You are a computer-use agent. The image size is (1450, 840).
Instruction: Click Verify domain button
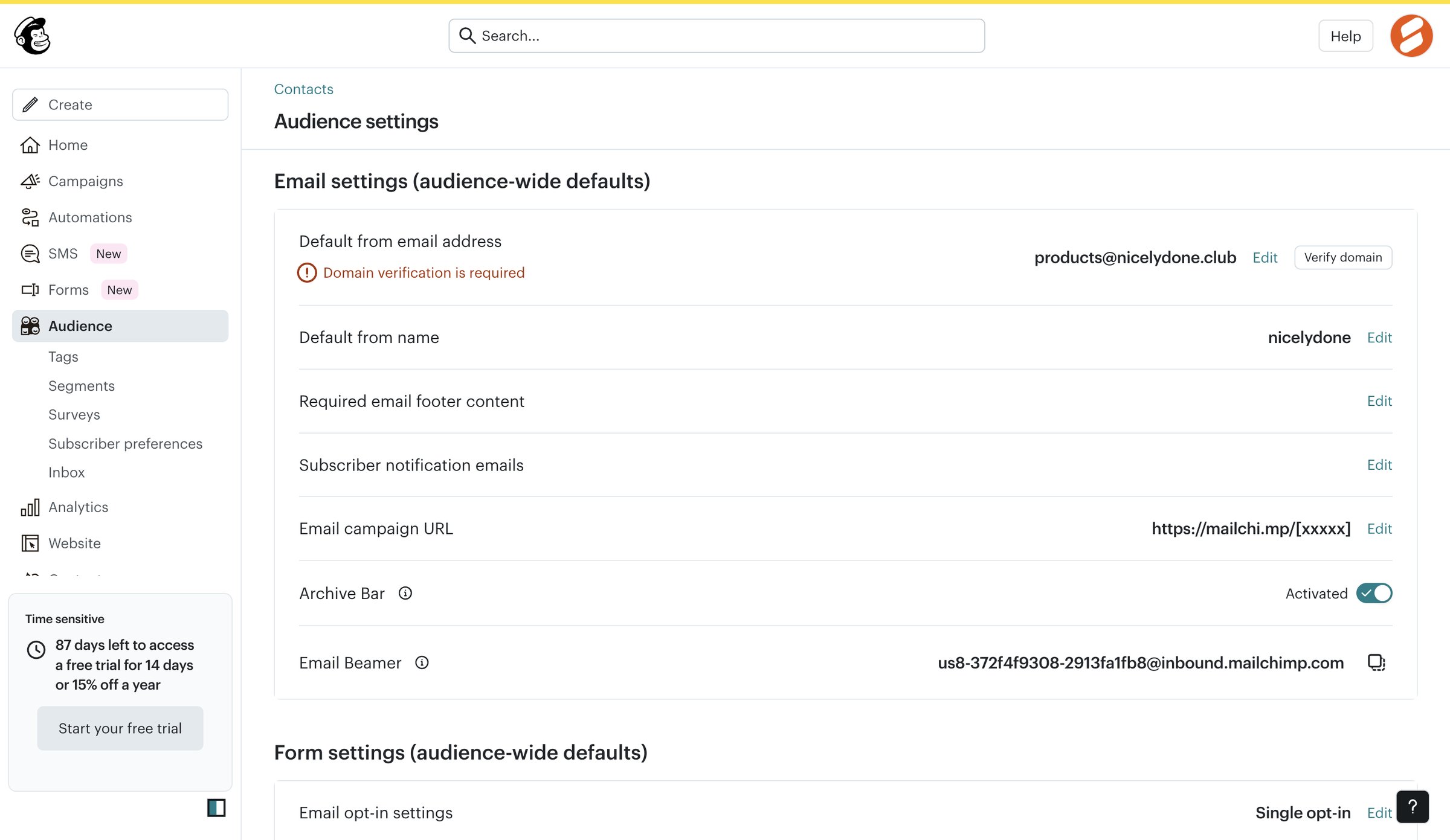(1343, 258)
